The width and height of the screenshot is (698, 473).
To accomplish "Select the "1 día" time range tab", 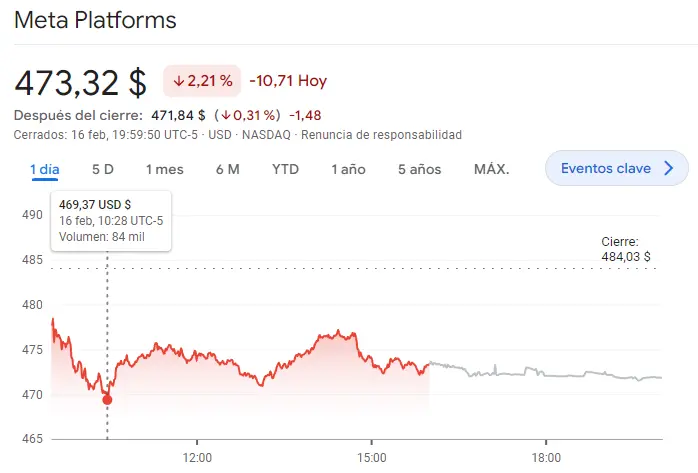I will [45, 169].
